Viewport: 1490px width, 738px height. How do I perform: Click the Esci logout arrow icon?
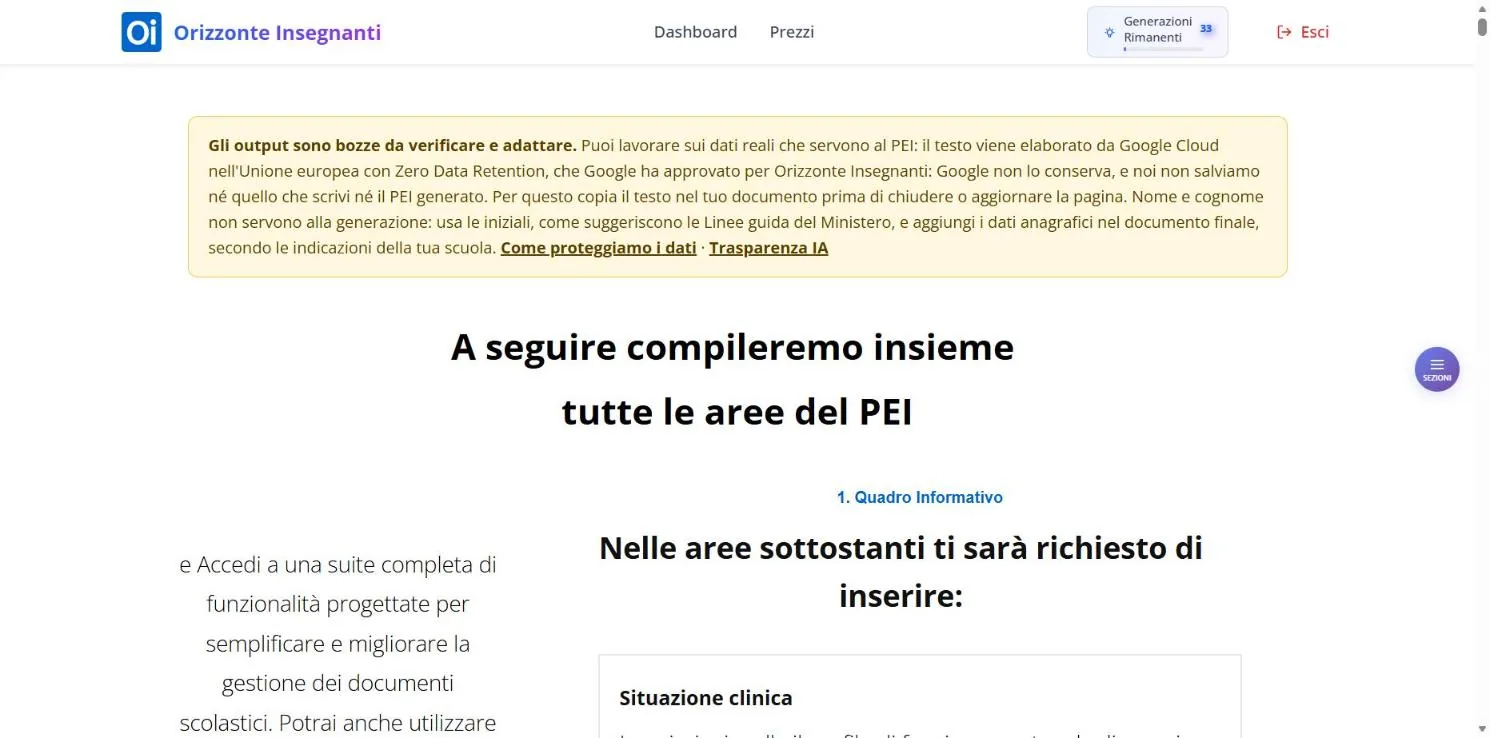[x=1285, y=32]
